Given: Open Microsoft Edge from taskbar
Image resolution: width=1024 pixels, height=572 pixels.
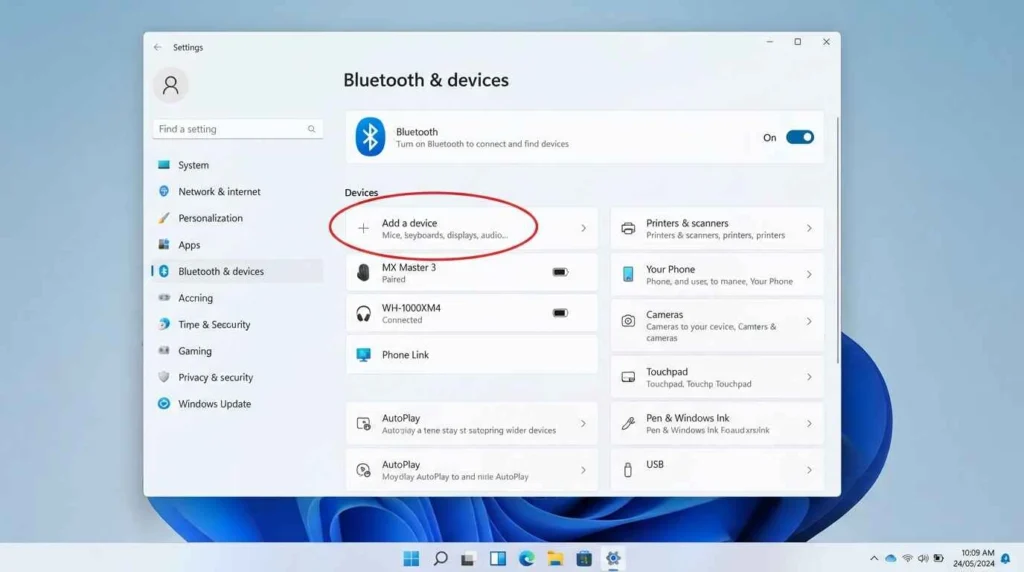Looking at the screenshot, I should pos(526,558).
